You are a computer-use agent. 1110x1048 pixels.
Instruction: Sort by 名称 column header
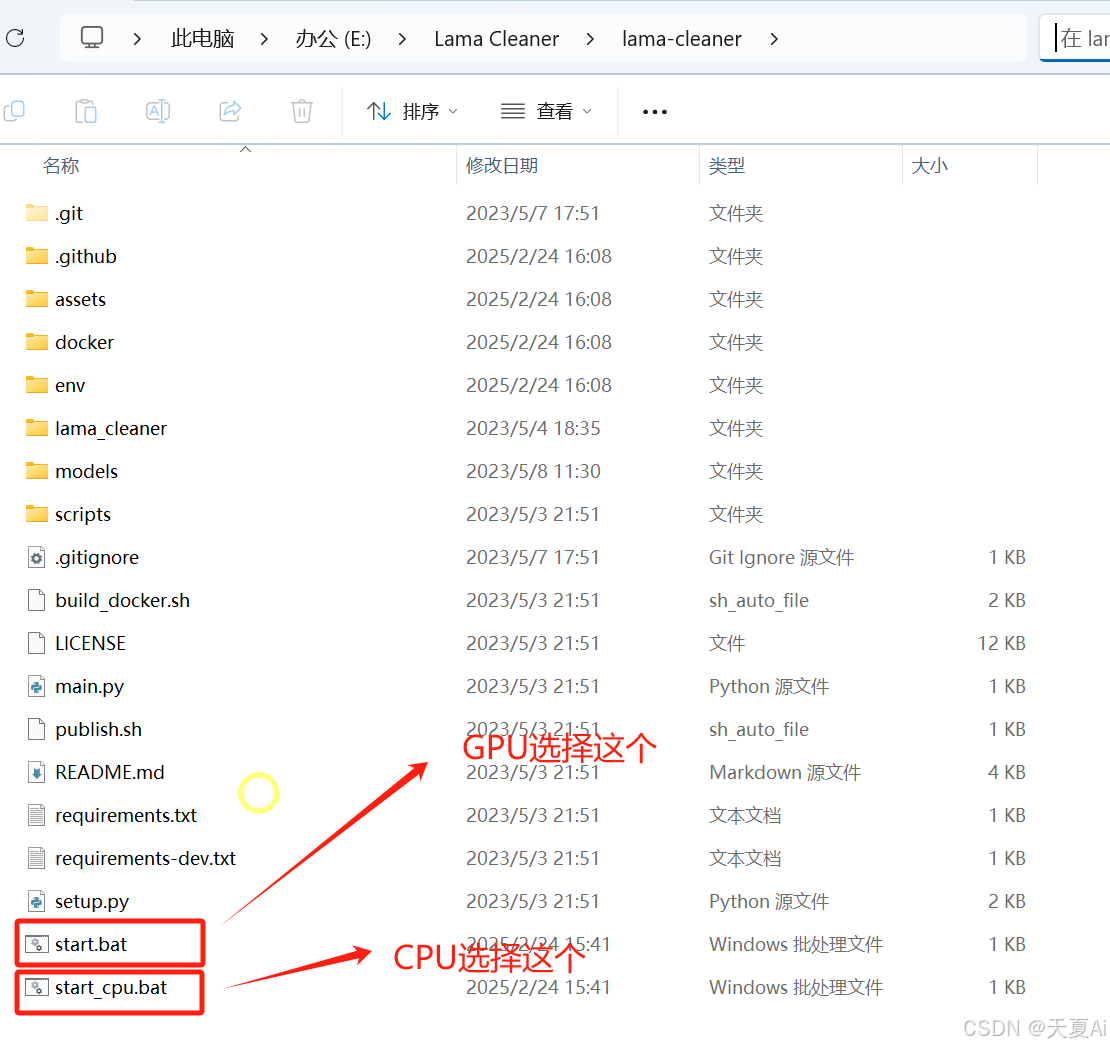click(61, 166)
